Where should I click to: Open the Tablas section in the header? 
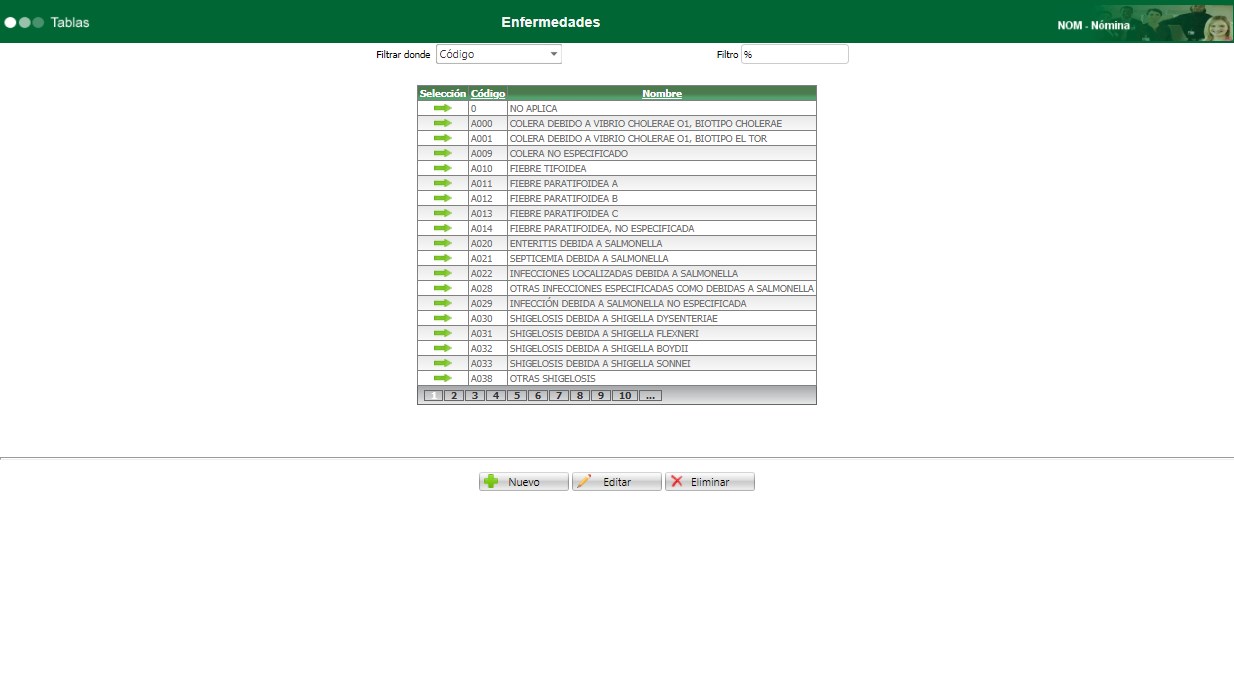tap(70, 21)
